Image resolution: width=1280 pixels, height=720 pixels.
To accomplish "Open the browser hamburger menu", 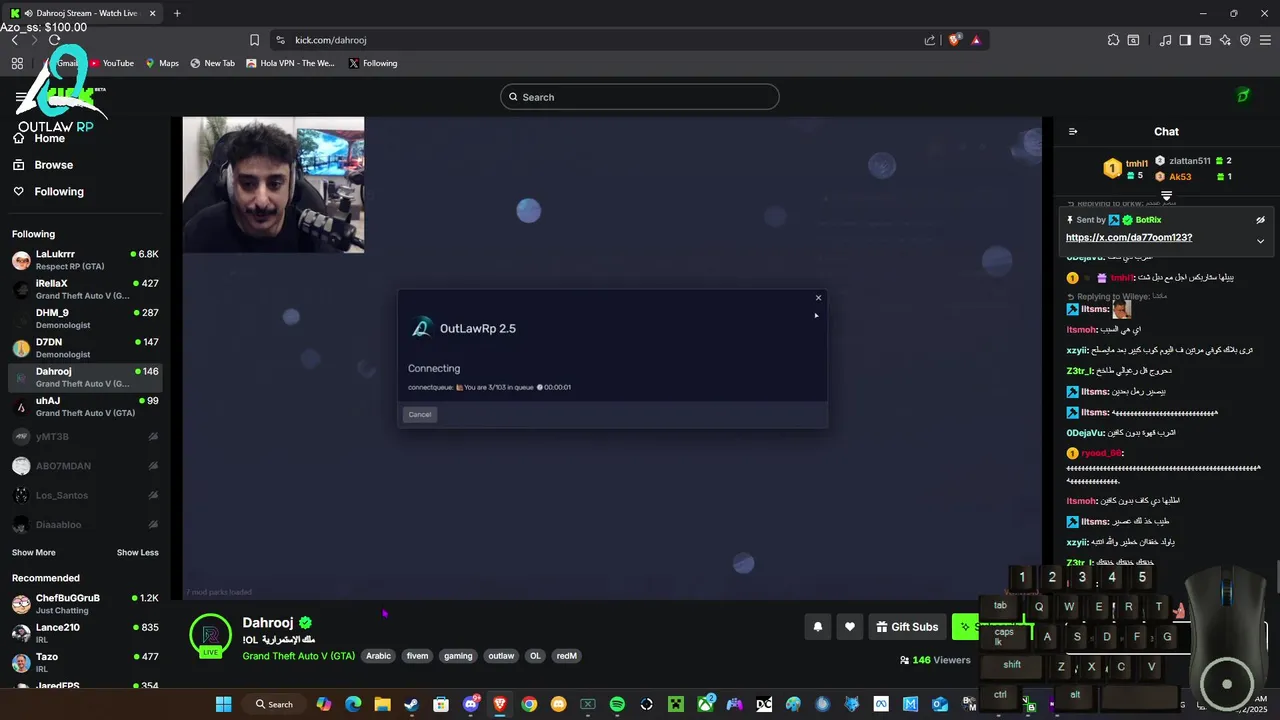I will point(1265,40).
